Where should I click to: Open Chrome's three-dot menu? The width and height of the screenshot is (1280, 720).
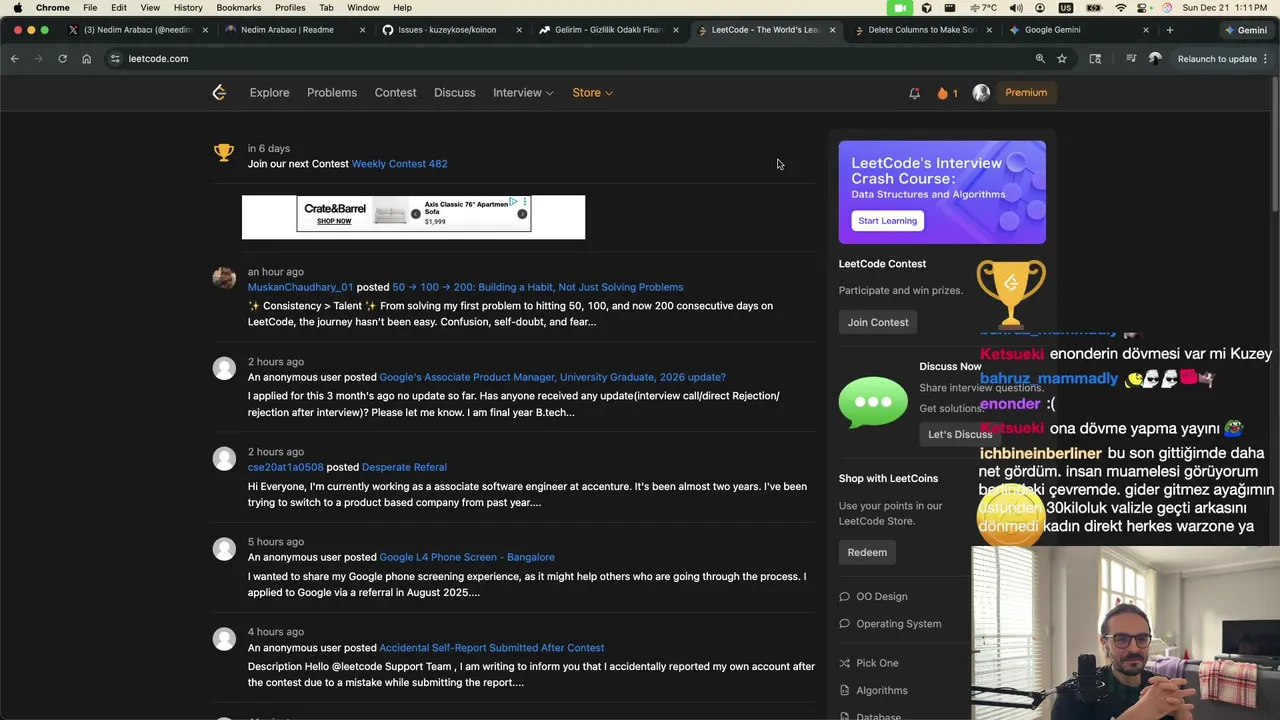click(x=1266, y=59)
